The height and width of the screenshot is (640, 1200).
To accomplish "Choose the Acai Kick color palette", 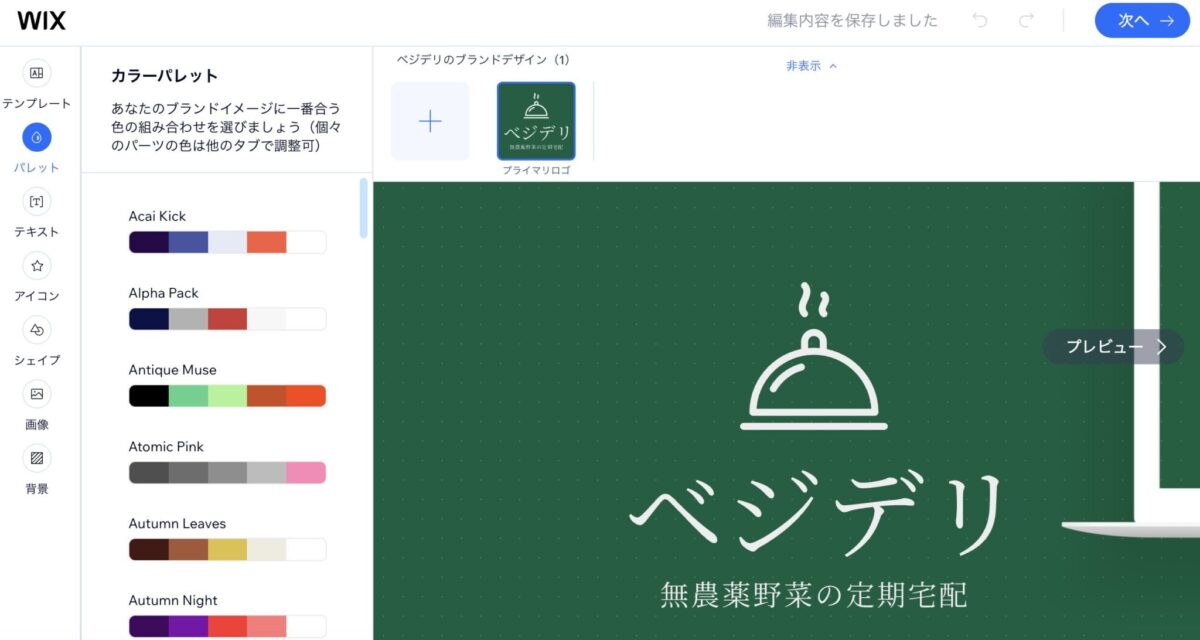I will 227,242.
